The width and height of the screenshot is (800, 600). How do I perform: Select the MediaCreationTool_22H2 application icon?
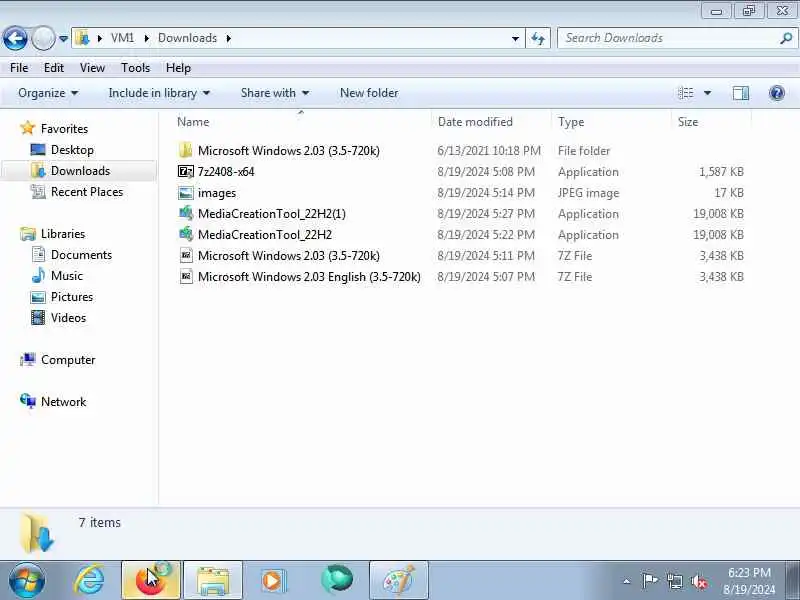pos(186,234)
